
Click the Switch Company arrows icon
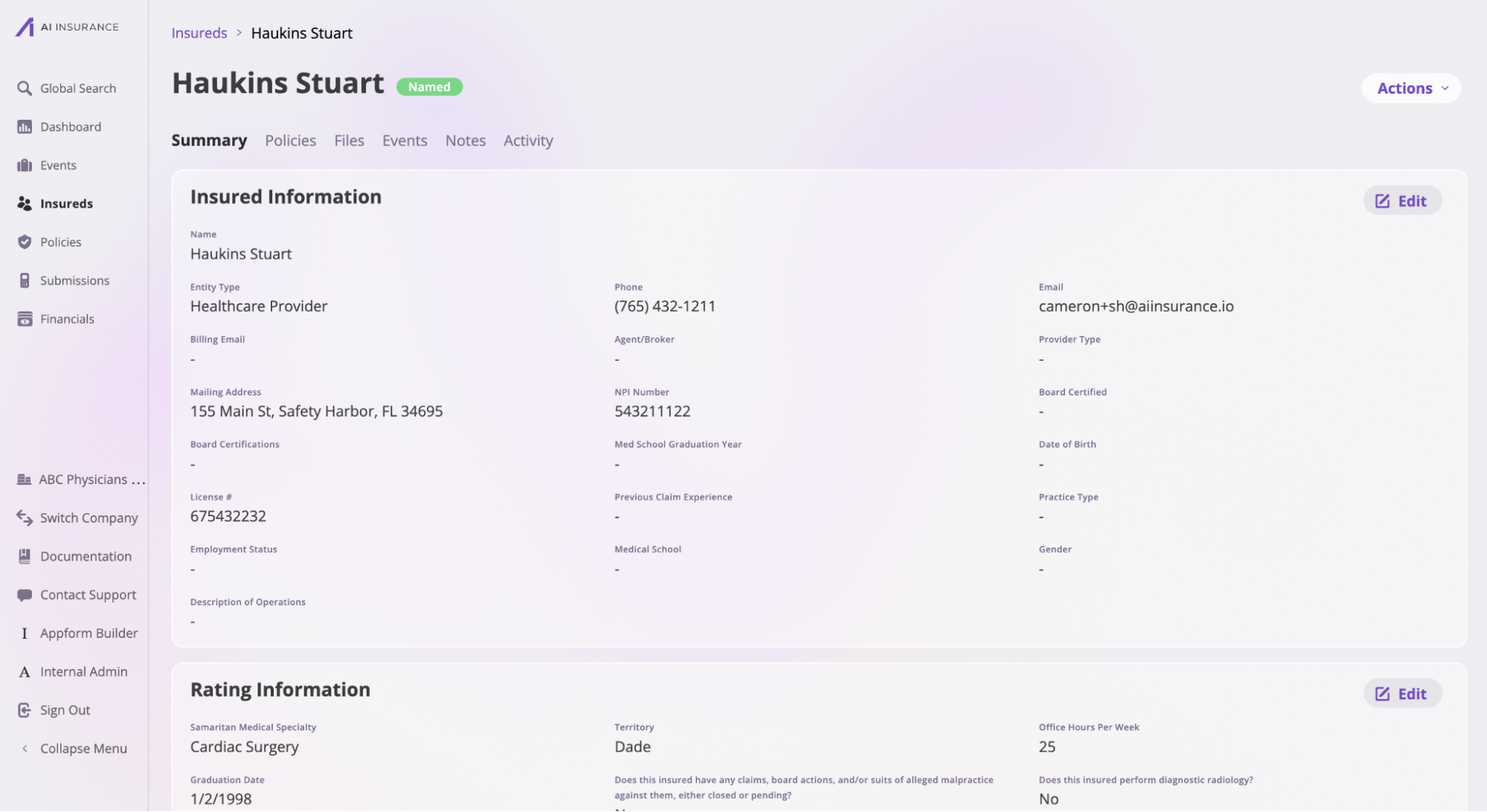[25, 518]
